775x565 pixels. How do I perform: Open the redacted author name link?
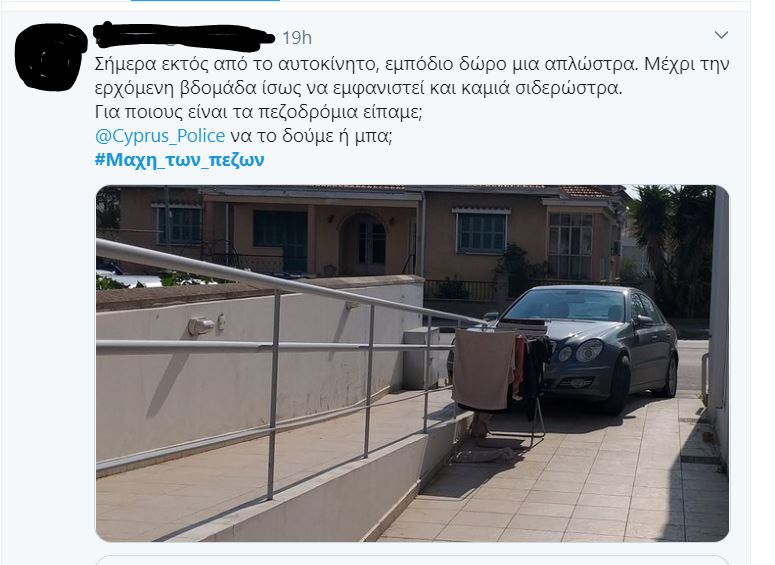tap(184, 37)
